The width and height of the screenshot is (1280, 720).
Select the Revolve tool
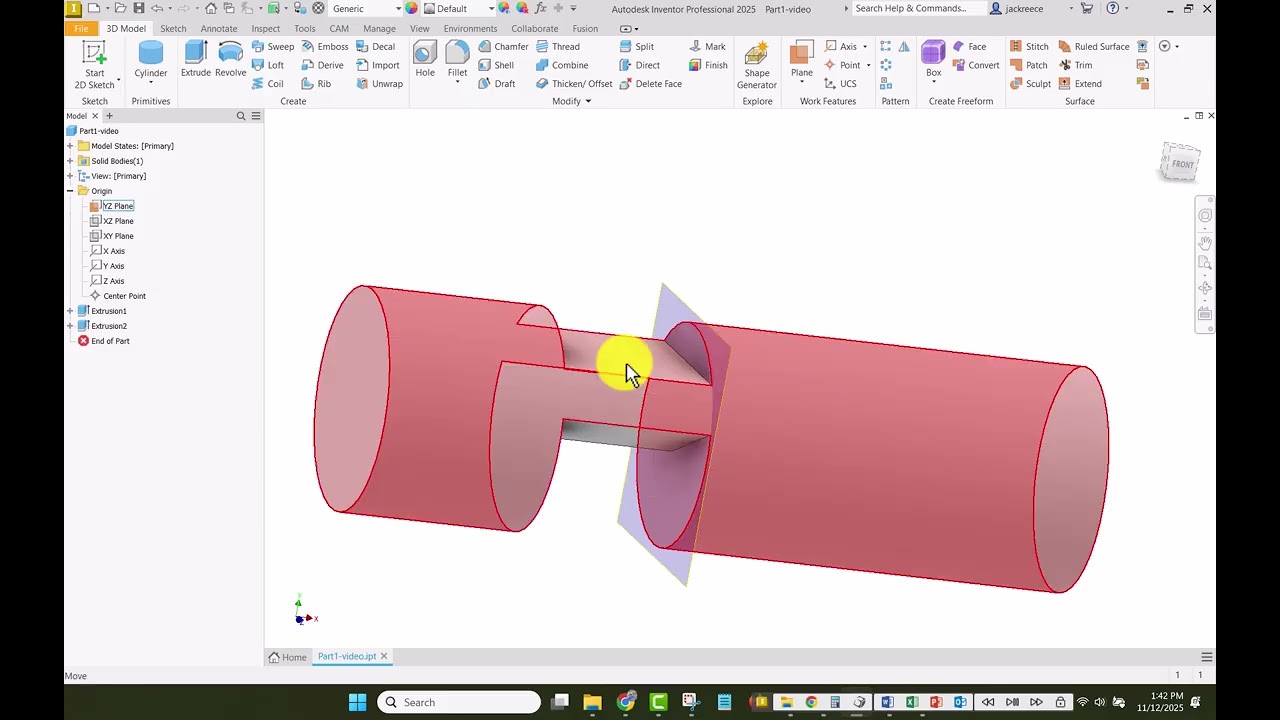click(230, 59)
